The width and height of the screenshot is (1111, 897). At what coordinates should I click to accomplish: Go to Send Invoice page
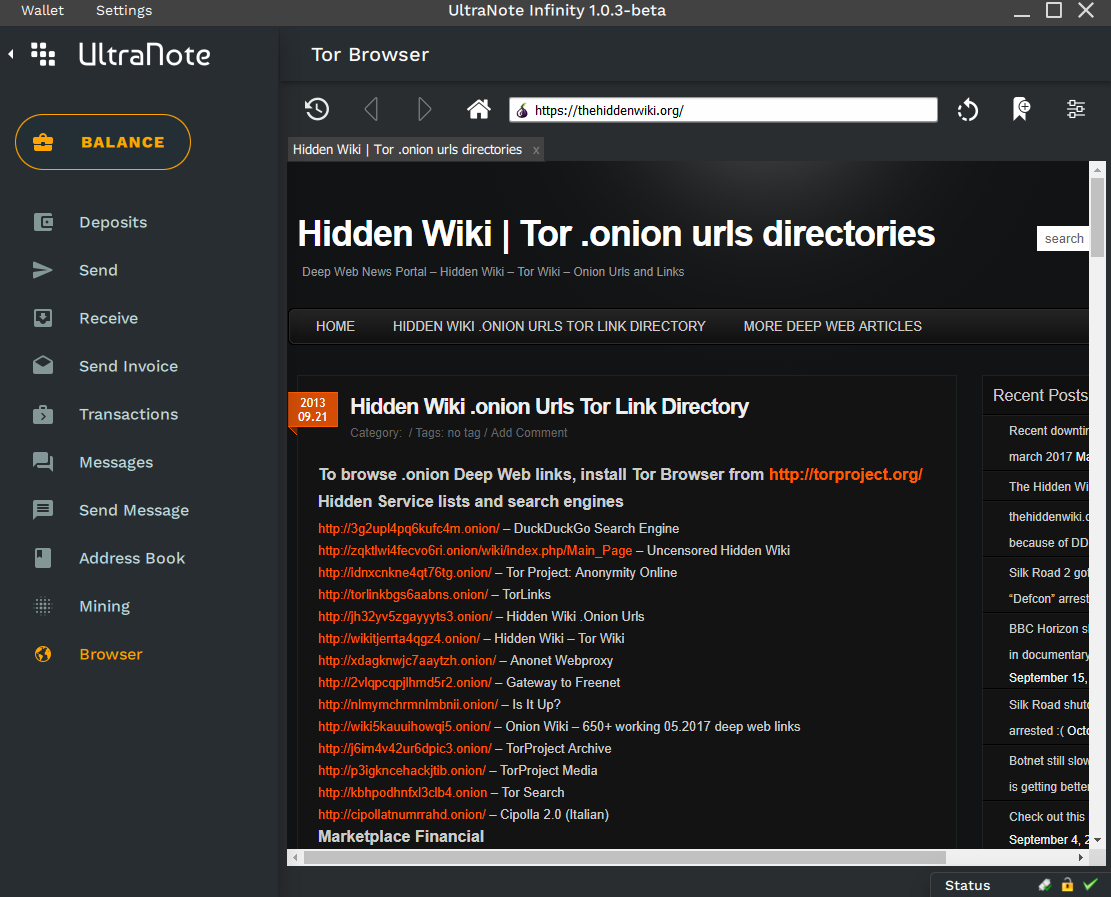click(x=128, y=366)
